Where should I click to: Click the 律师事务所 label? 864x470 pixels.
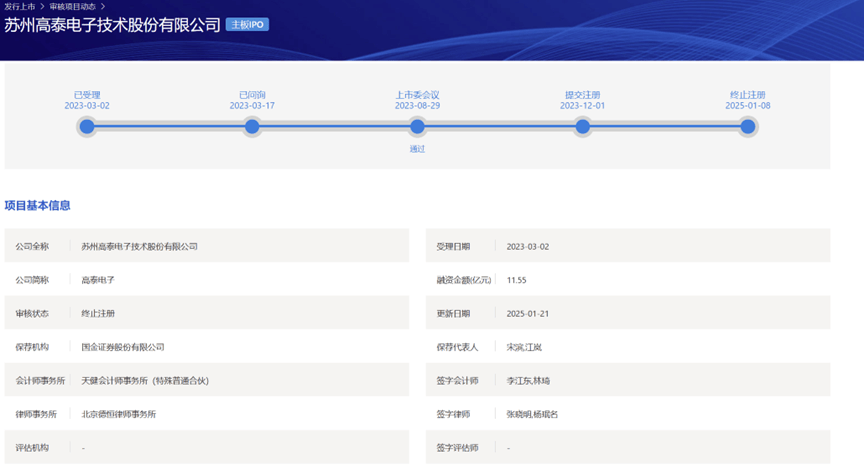[36, 414]
